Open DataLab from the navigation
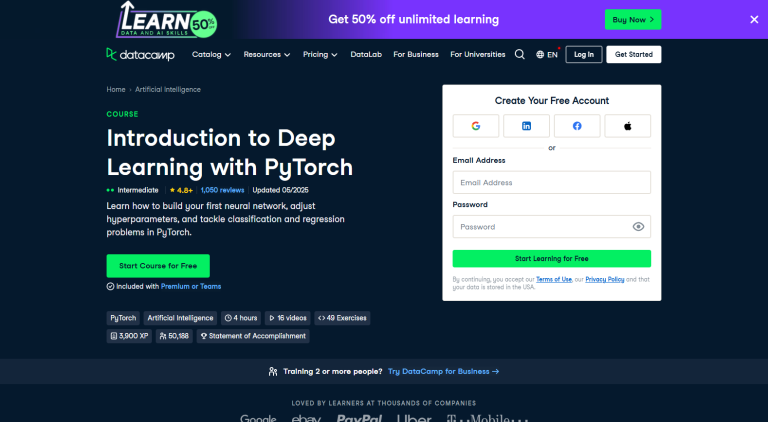This screenshot has height=422, width=768. click(366, 54)
